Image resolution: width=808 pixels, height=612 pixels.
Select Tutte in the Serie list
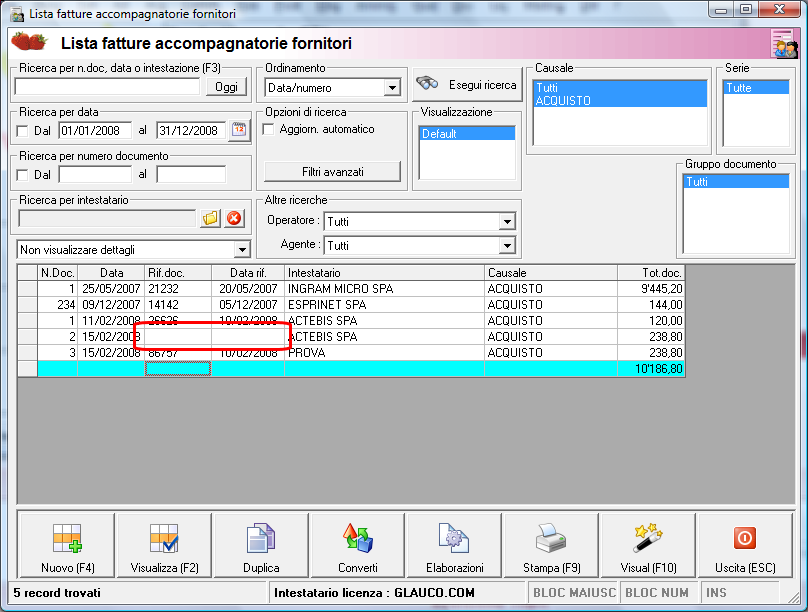(756, 88)
